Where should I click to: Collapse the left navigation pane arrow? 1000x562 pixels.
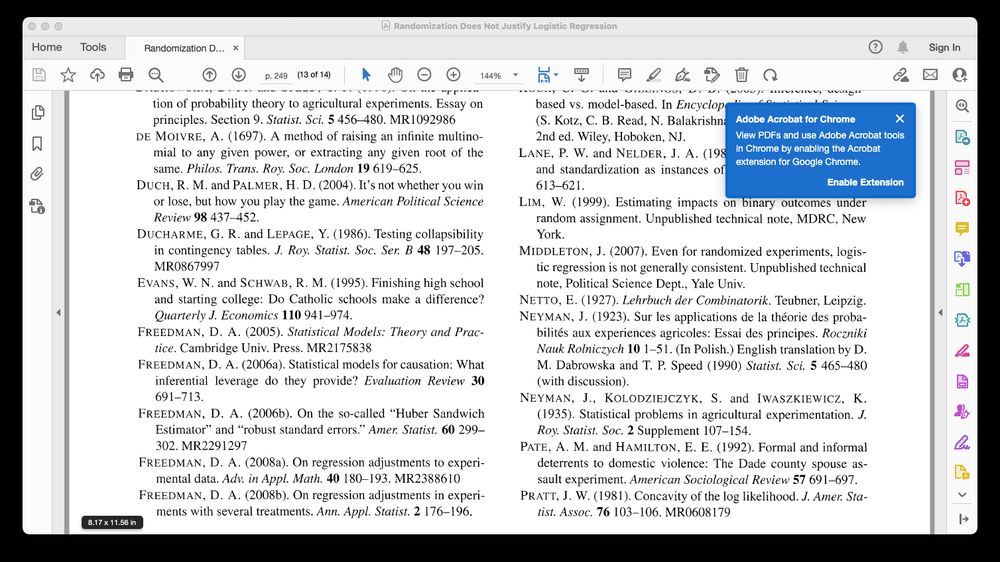pos(59,313)
